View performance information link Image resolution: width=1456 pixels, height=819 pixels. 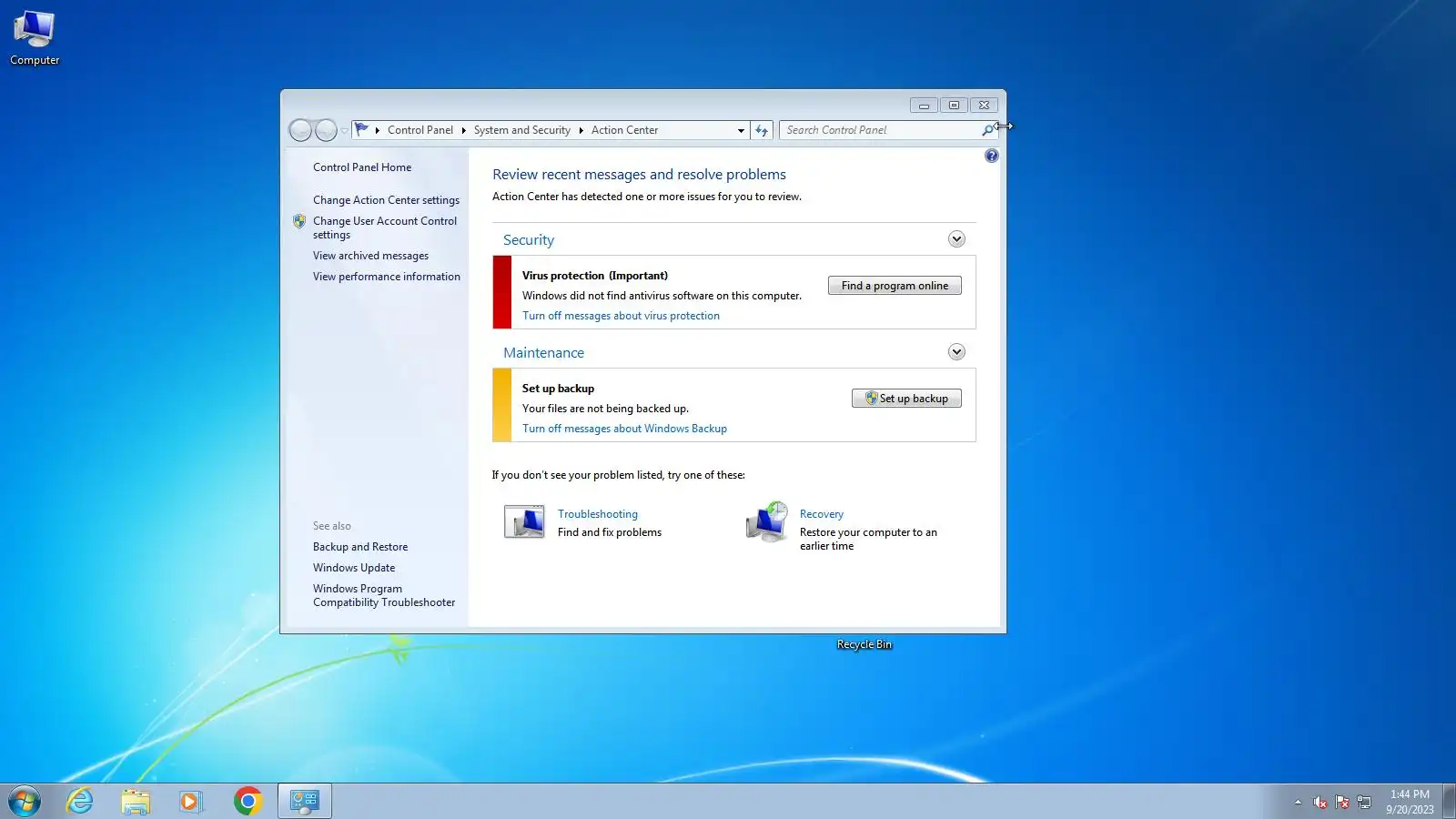(x=387, y=277)
